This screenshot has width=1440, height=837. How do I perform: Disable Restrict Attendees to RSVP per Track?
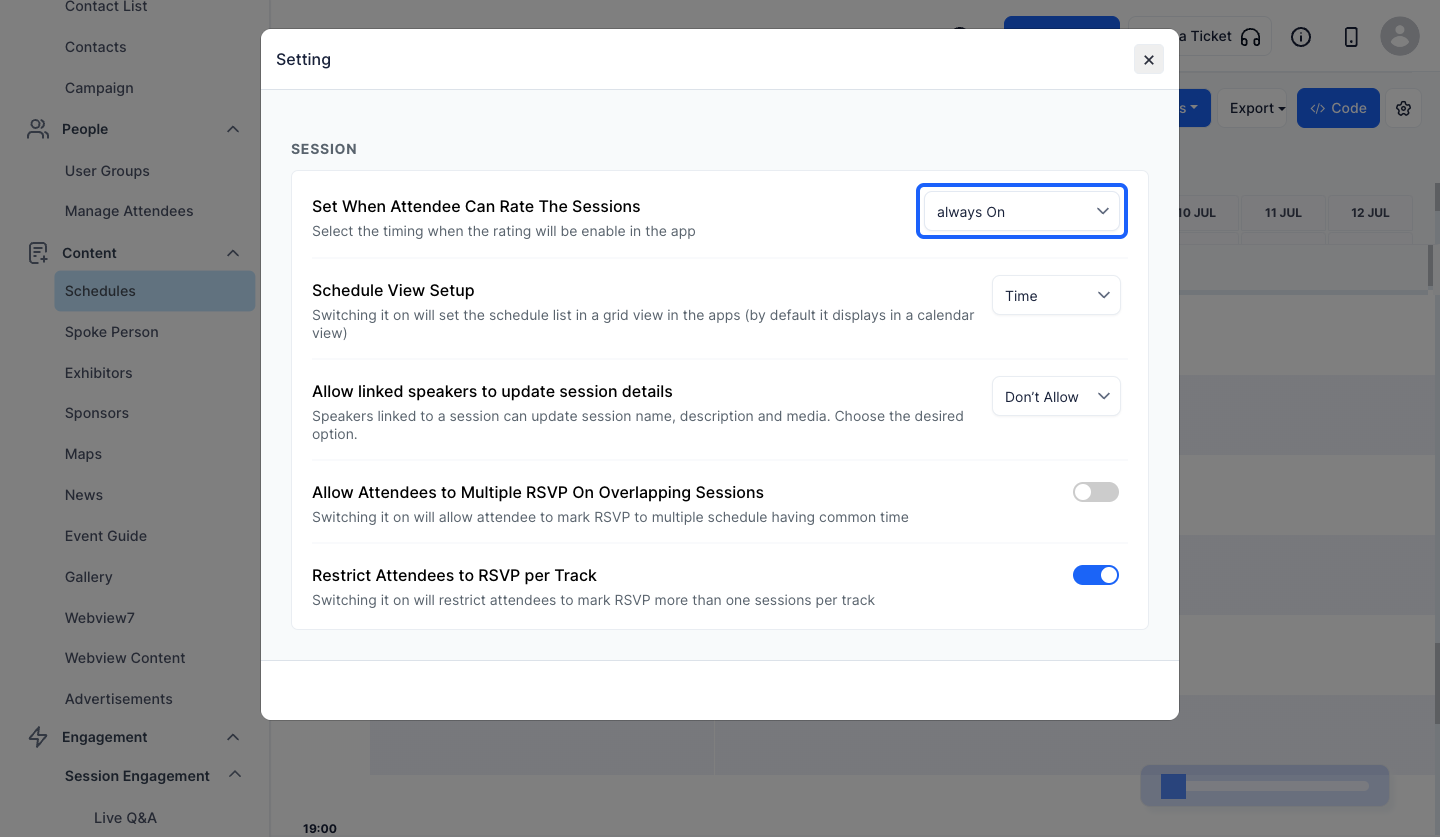pos(1096,575)
